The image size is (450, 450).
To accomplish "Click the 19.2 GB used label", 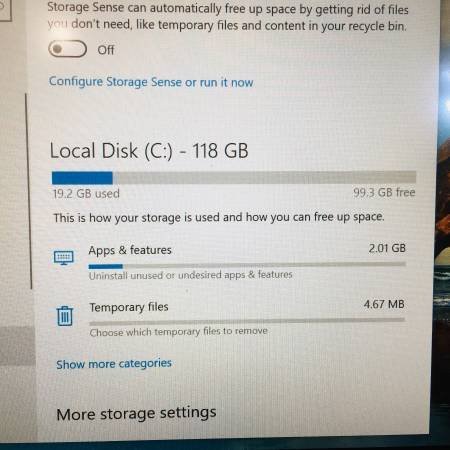I will click(86, 194).
